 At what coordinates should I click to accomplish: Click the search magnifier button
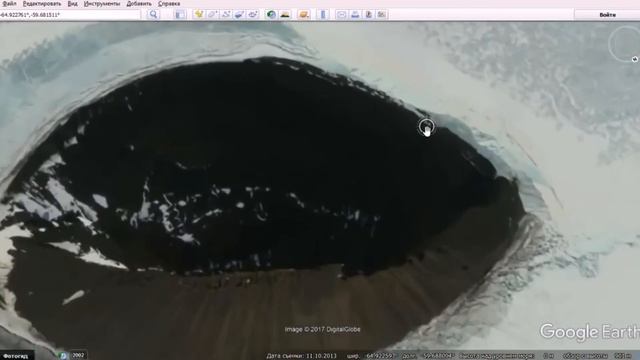[x=153, y=15]
